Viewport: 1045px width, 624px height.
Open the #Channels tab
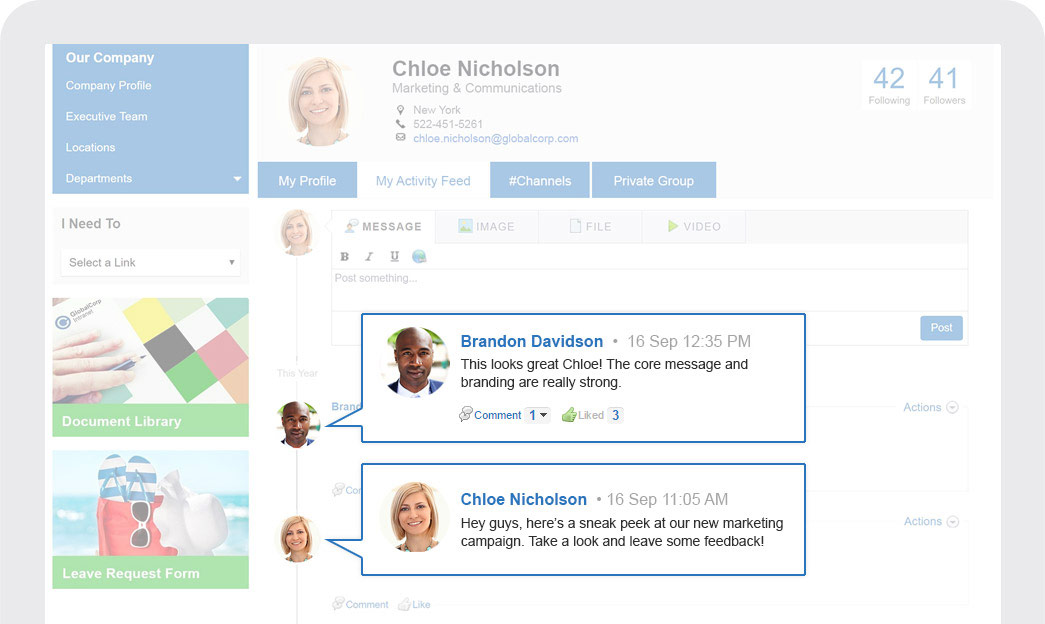540,180
